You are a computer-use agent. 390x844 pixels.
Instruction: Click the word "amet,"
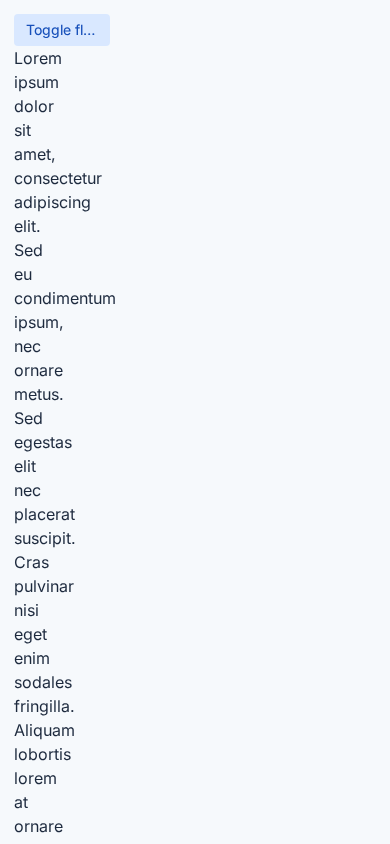pos(35,155)
